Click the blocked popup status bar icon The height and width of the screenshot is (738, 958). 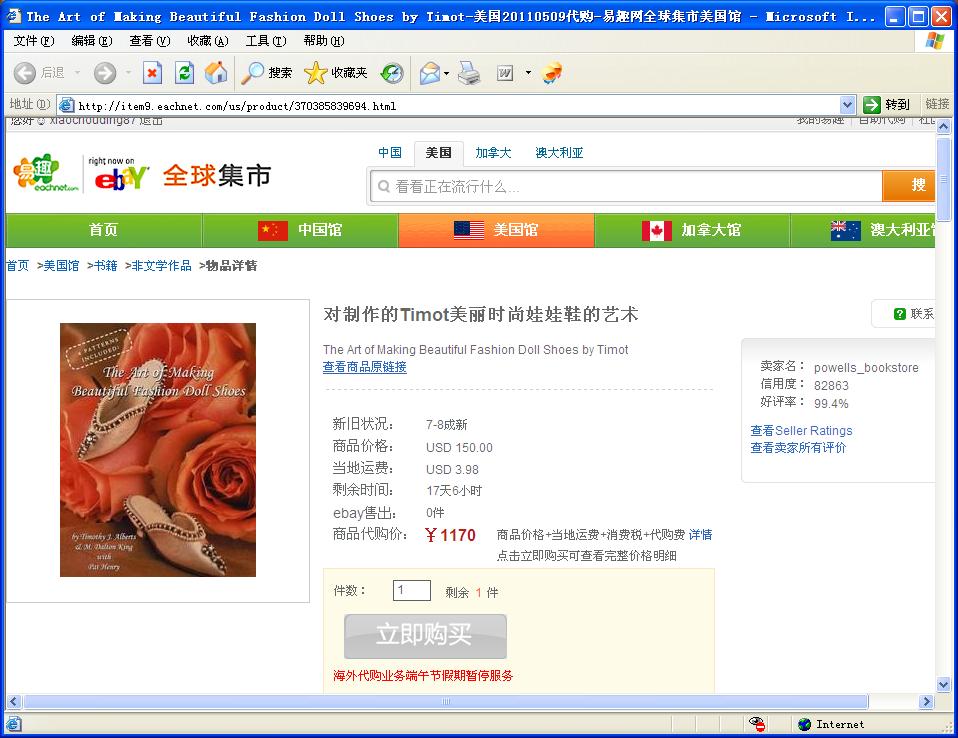point(757,724)
